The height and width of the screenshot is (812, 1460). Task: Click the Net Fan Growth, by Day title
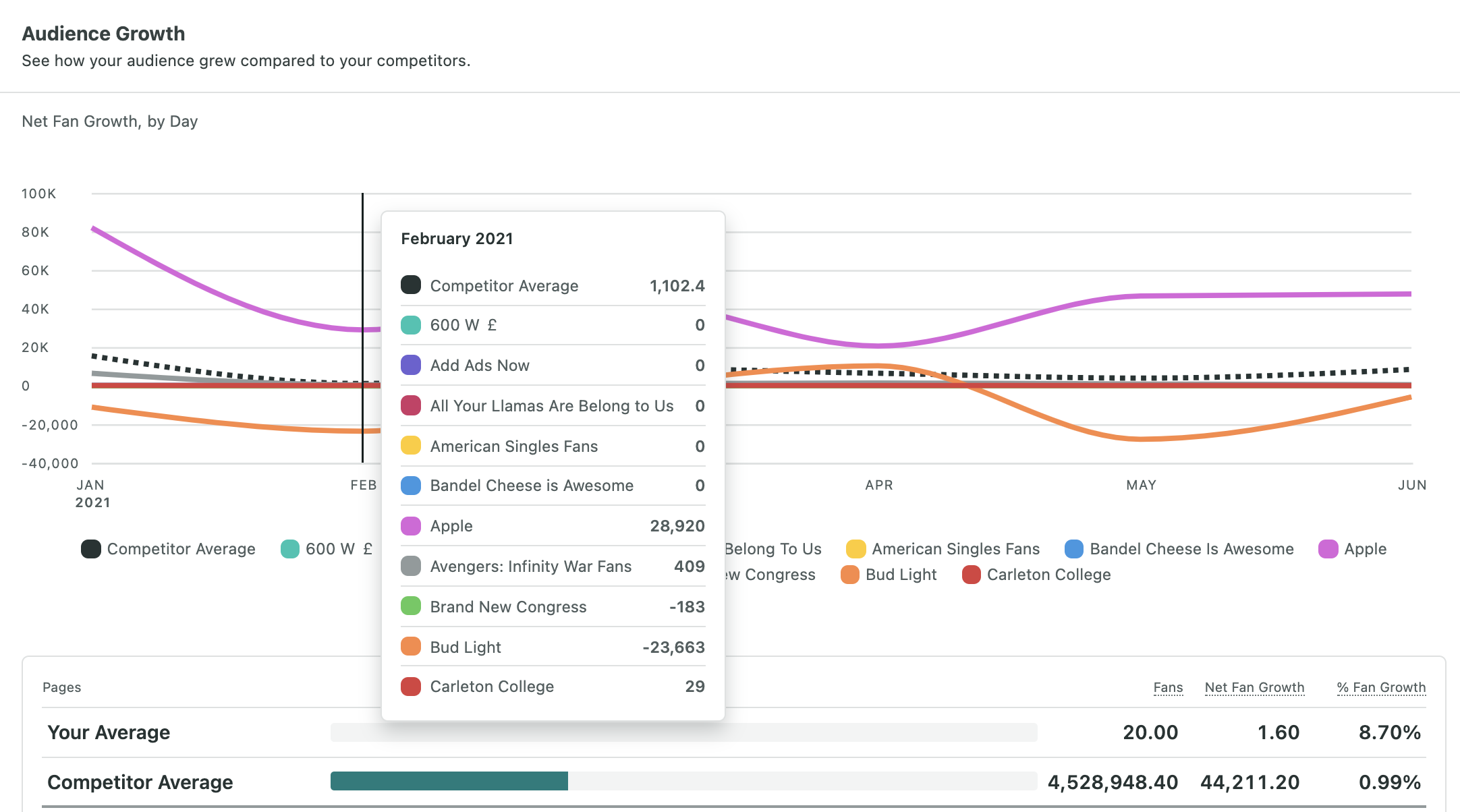click(110, 121)
